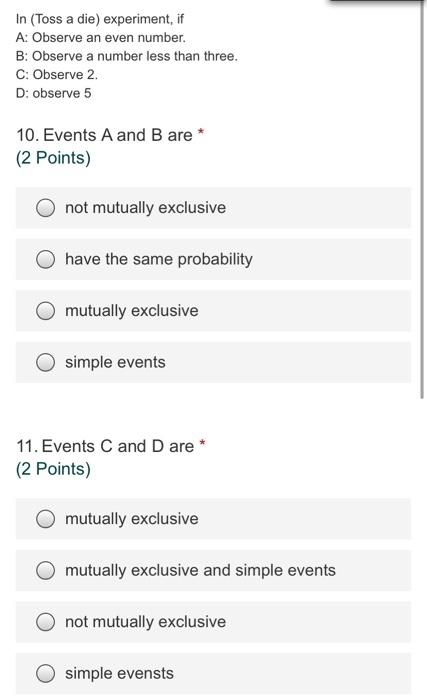Image resolution: width=427 pixels, height=700 pixels.
Task: Click the 'simple evensts' option label text
Action: 119,673
